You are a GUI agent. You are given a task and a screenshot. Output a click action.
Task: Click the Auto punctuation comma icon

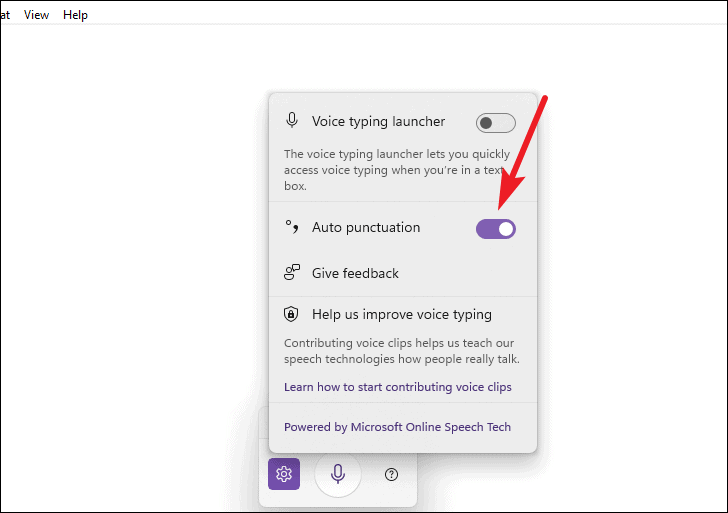point(292,227)
